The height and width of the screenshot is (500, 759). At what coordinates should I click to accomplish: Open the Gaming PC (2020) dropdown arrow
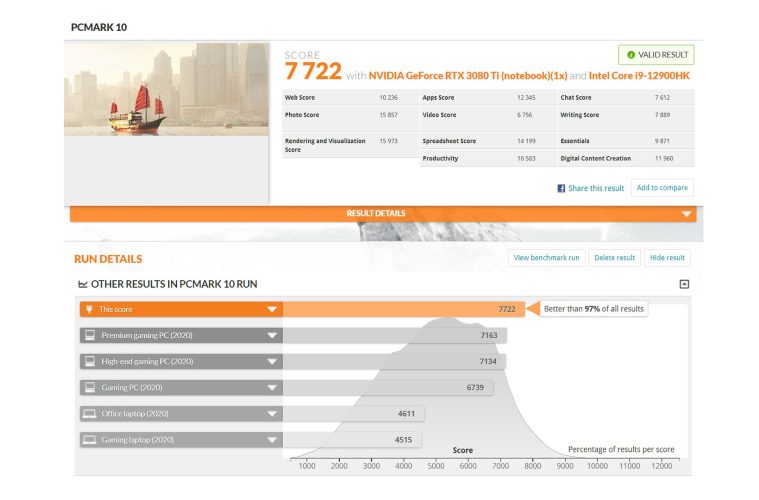[272, 388]
